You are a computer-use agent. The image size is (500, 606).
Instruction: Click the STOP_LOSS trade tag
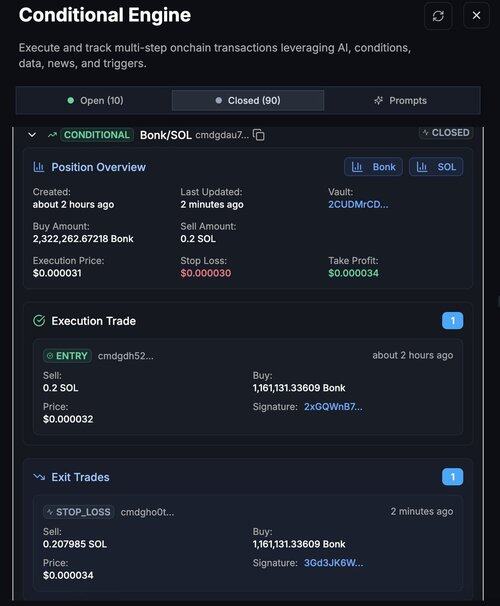(79, 512)
